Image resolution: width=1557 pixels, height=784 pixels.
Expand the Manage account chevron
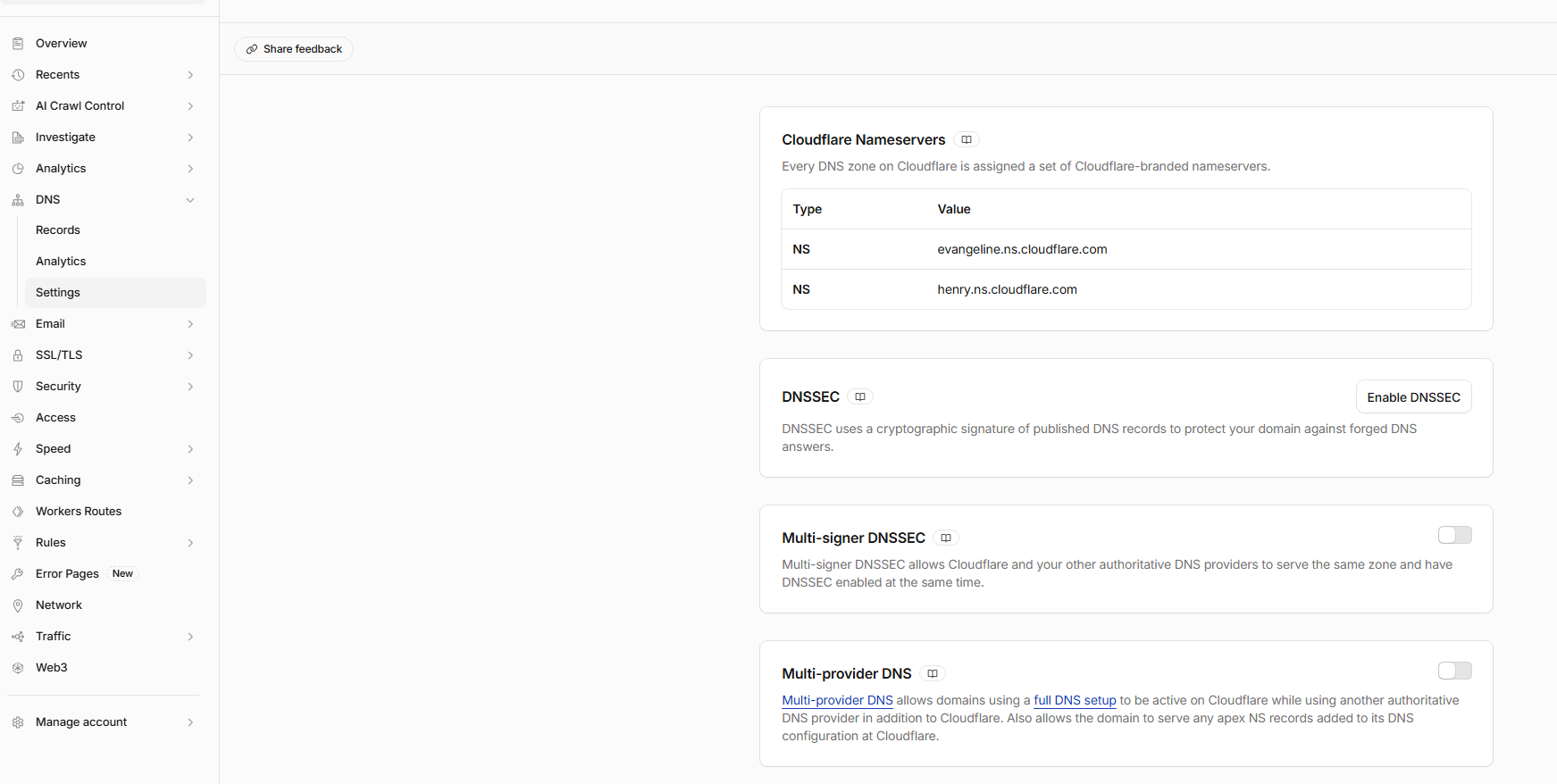pos(190,722)
